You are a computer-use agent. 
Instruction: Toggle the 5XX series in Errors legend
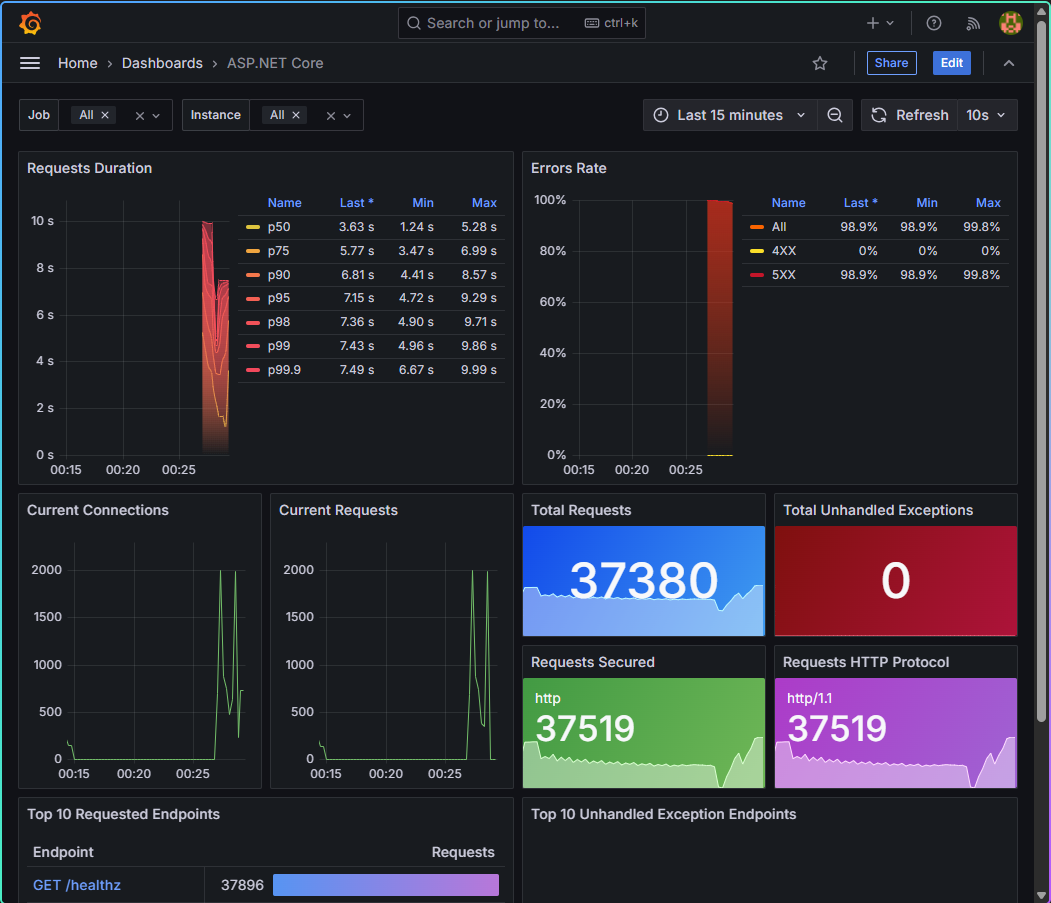pos(784,275)
